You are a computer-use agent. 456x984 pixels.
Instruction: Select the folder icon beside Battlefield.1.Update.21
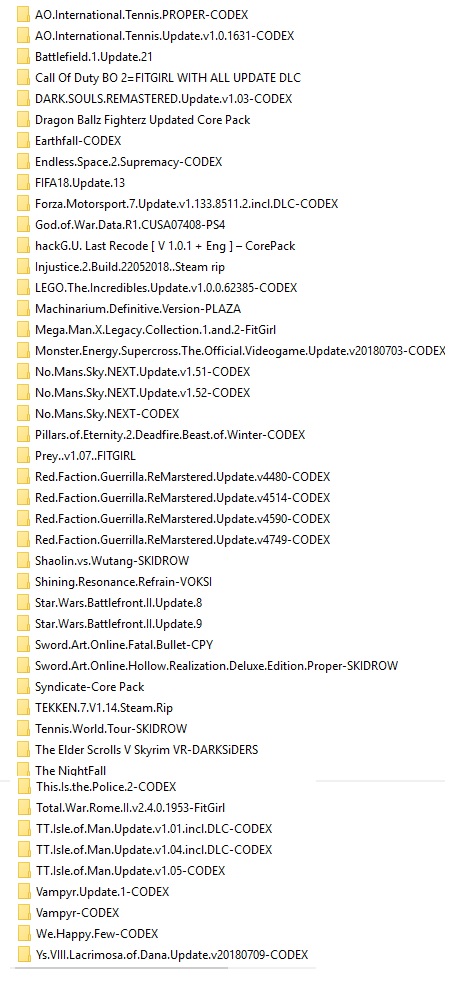(x=23, y=56)
